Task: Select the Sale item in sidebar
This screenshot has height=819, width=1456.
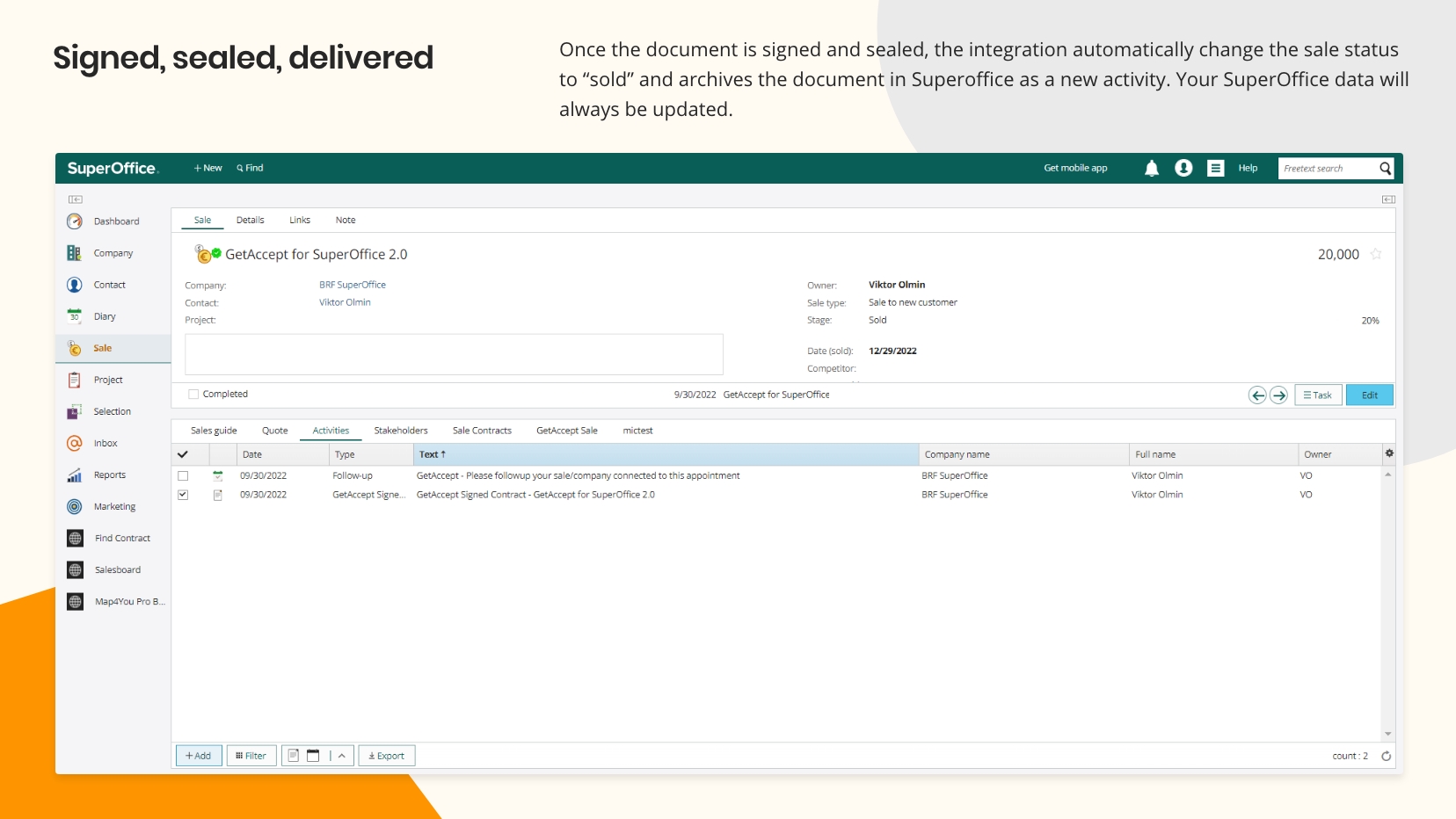Action: tap(113, 348)
